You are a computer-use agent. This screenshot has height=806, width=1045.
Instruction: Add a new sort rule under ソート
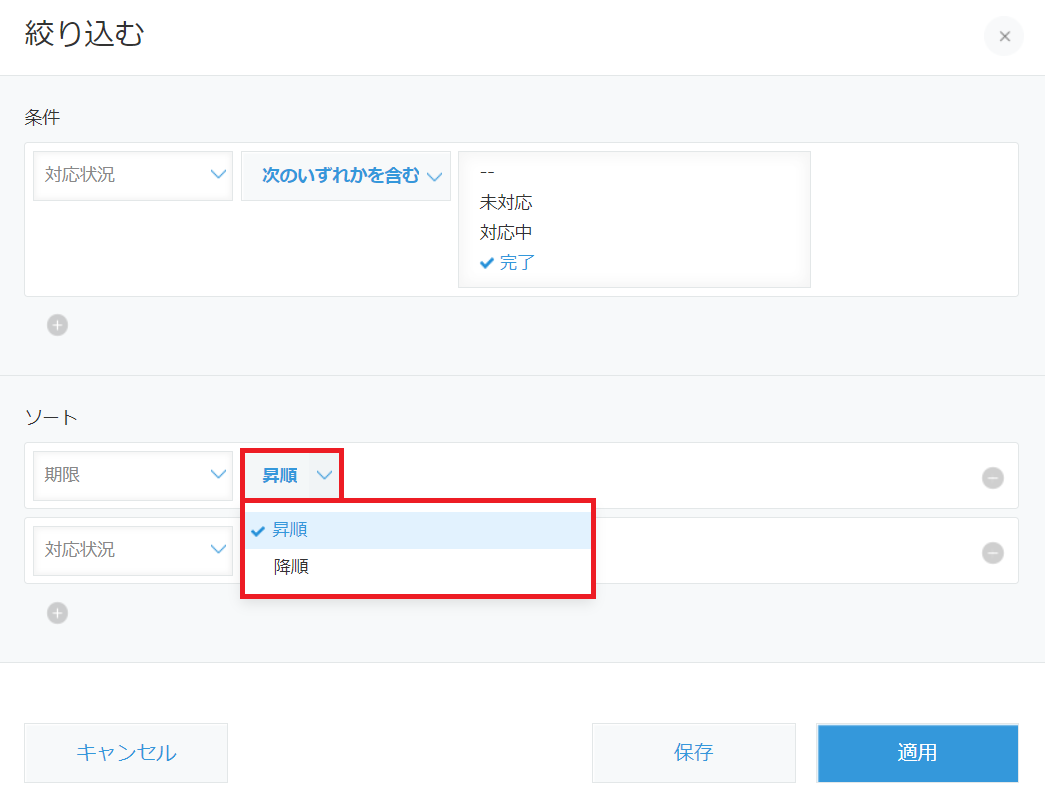click(57, 613)
